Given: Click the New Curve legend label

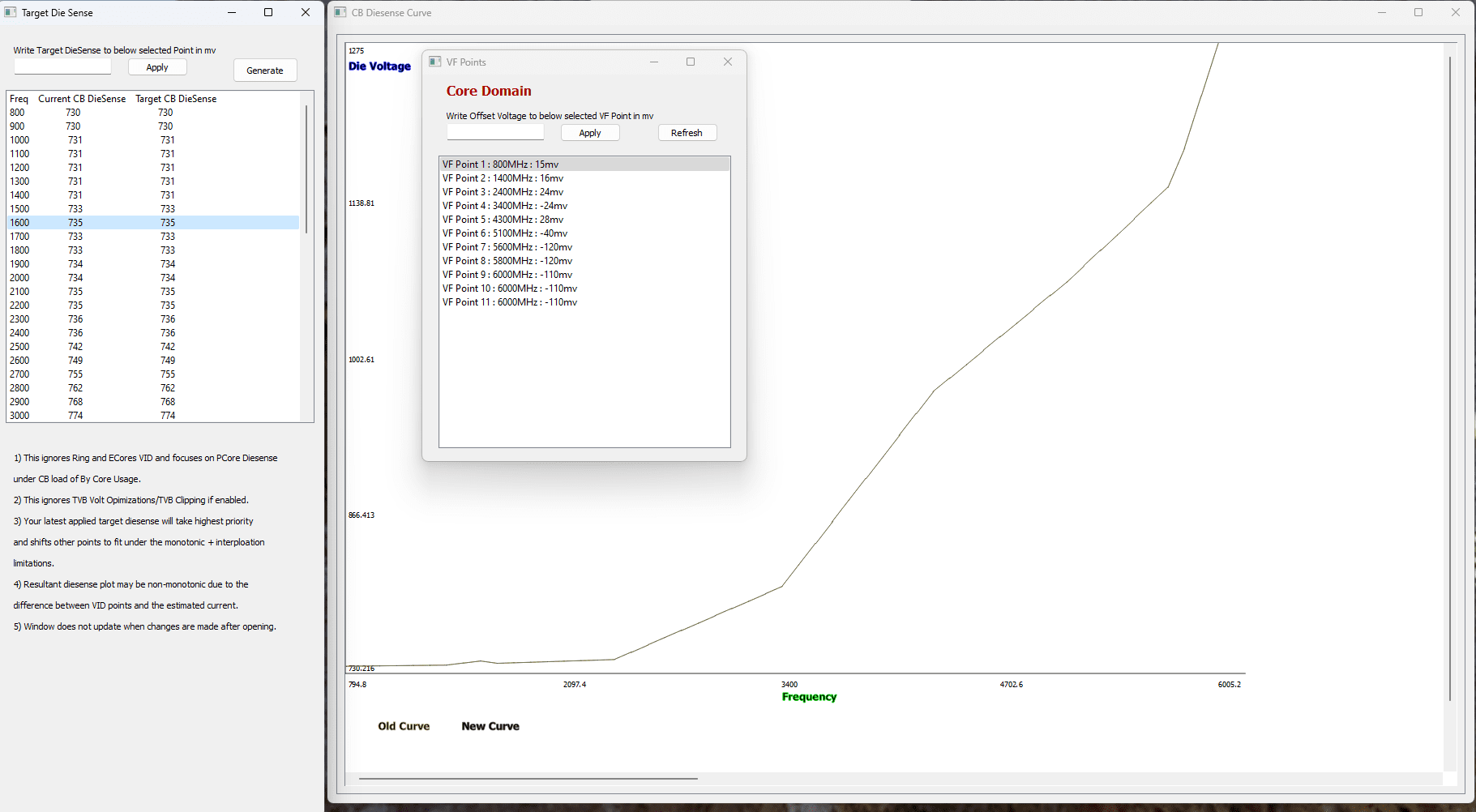Looking at the screenshot, I should pos(490,726).
